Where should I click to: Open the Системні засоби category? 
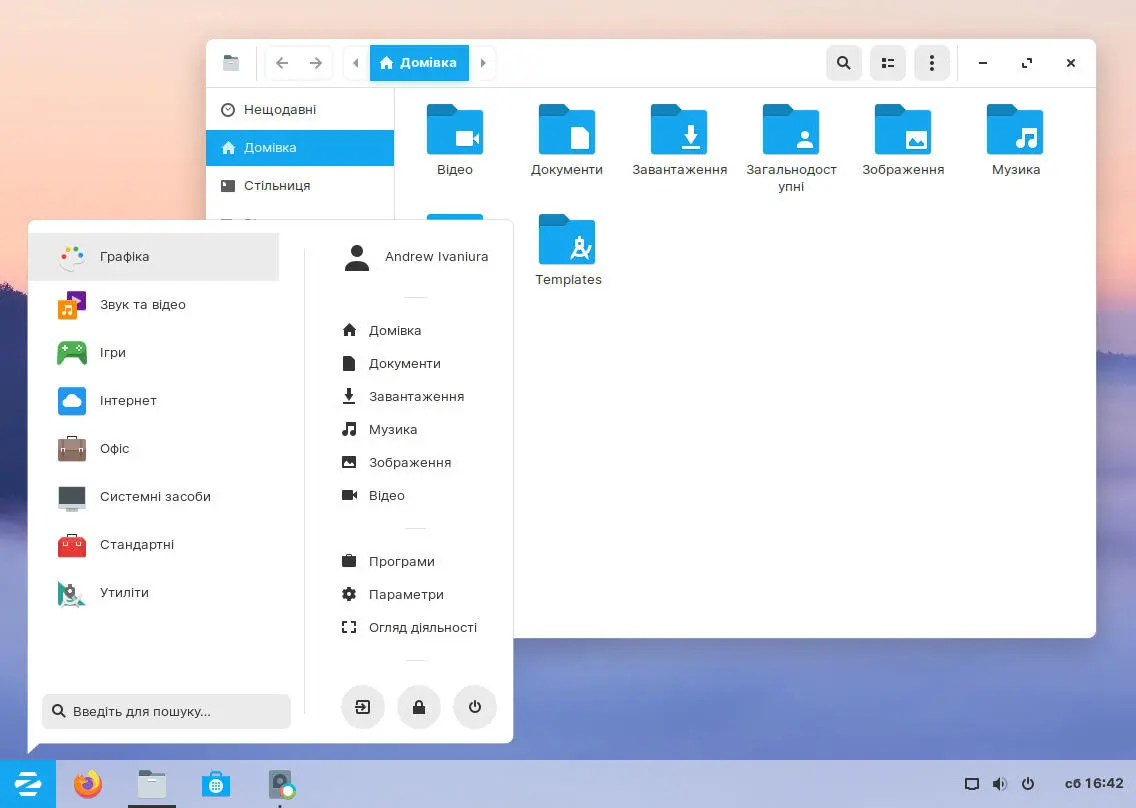coord(154,496)
